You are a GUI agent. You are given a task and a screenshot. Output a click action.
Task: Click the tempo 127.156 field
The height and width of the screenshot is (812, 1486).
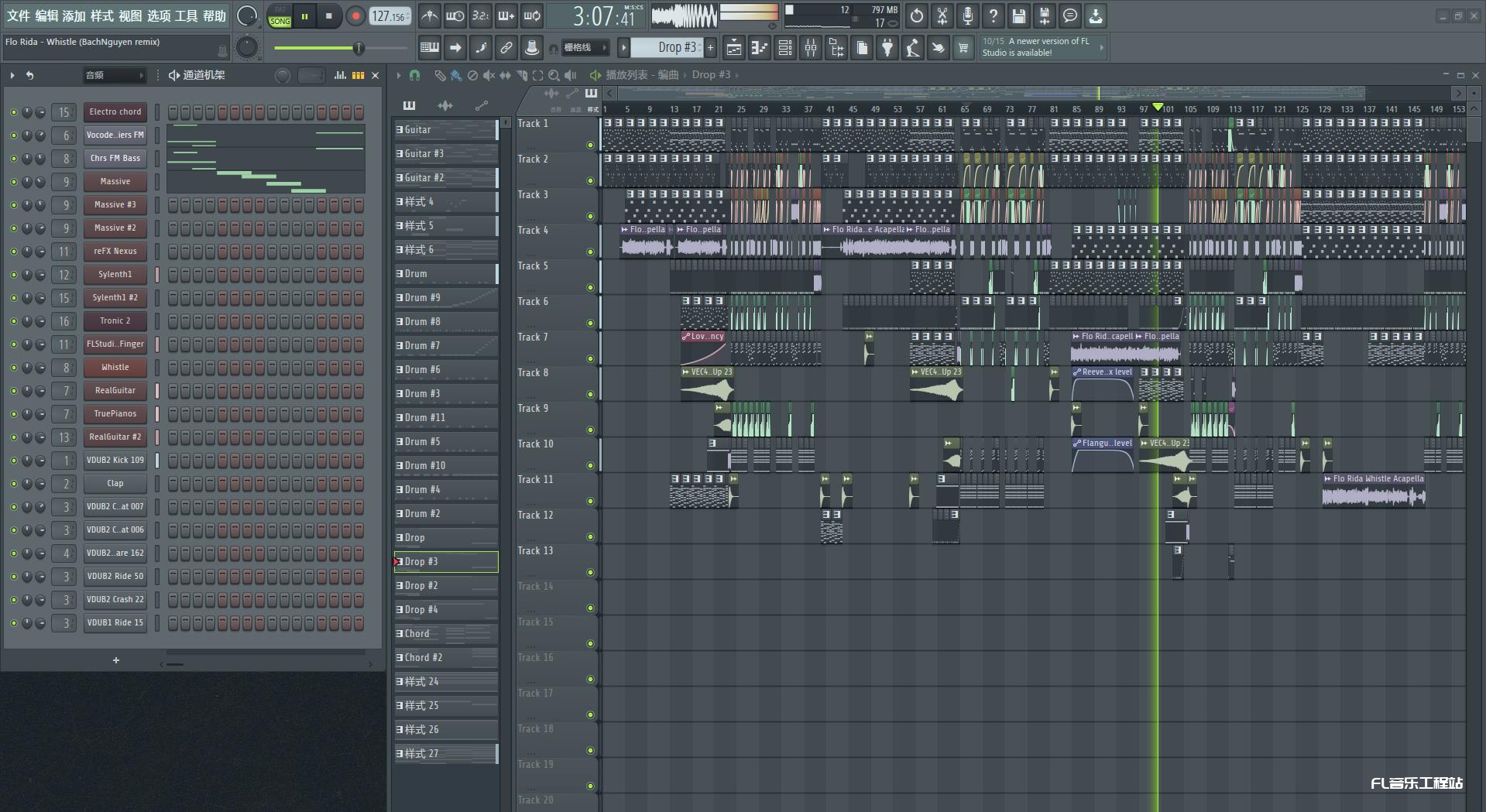pos(390,16)
